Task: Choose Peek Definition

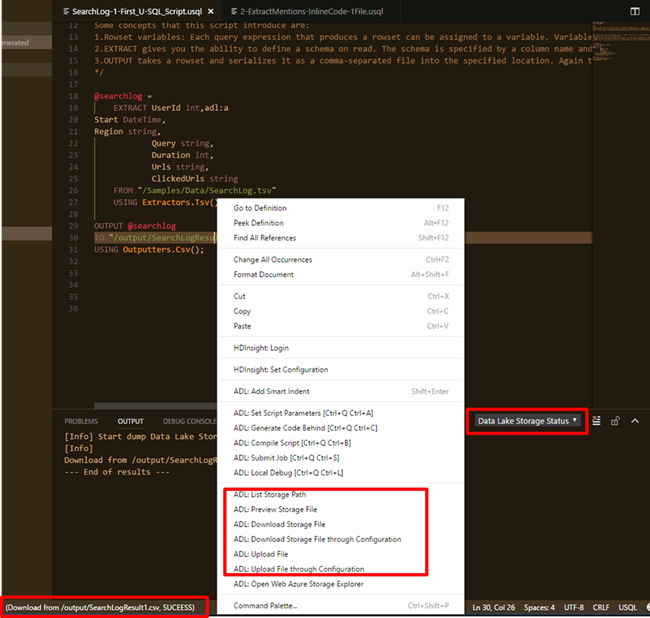Action: pos(341,223)
